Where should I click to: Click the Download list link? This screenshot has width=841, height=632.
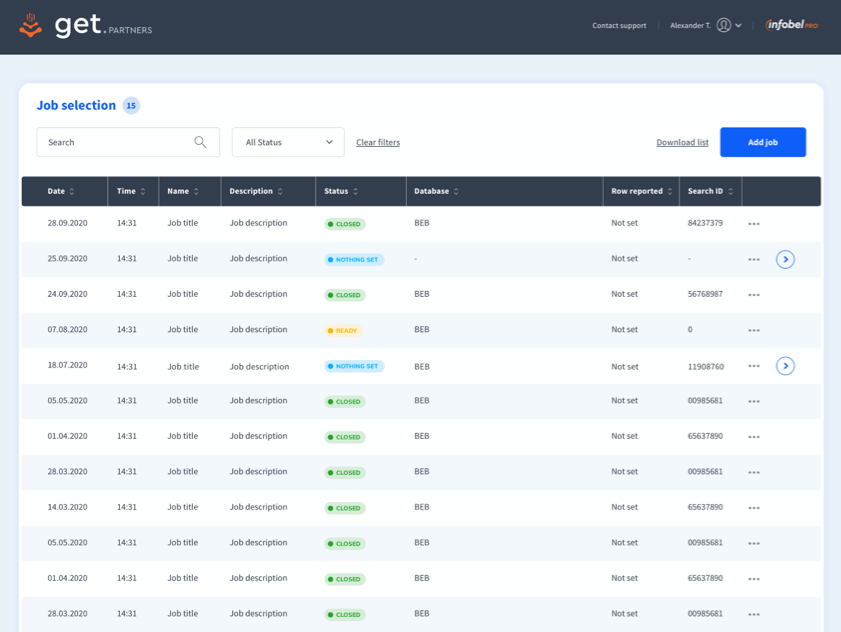point(682,142)
